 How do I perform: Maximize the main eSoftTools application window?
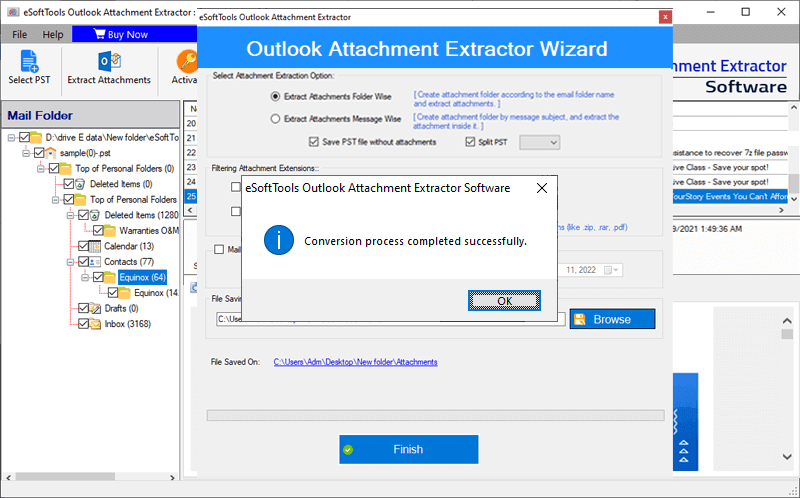coord(745,11)
